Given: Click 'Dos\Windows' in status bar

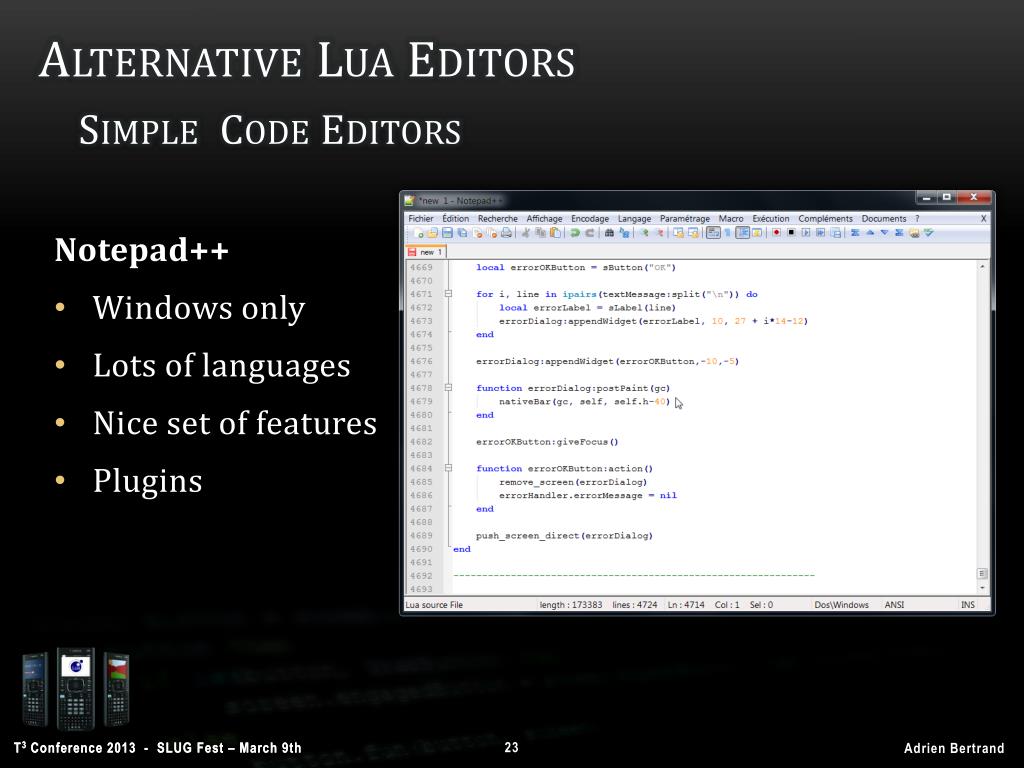Looking at the screenshot, I should (841, 605).
